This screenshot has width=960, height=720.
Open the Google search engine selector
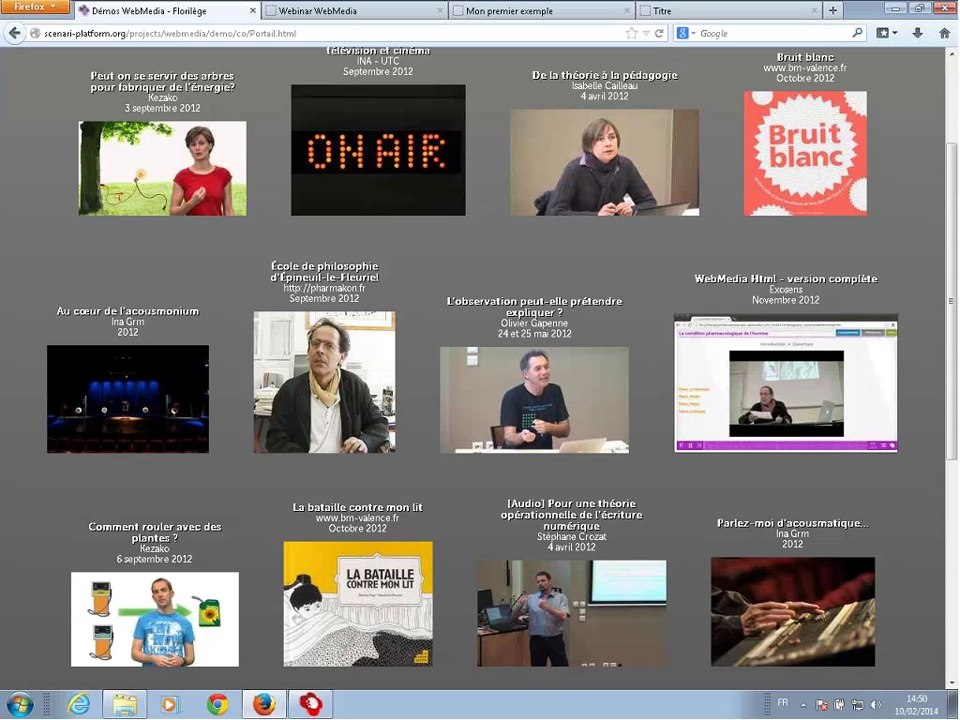[685, 34]
